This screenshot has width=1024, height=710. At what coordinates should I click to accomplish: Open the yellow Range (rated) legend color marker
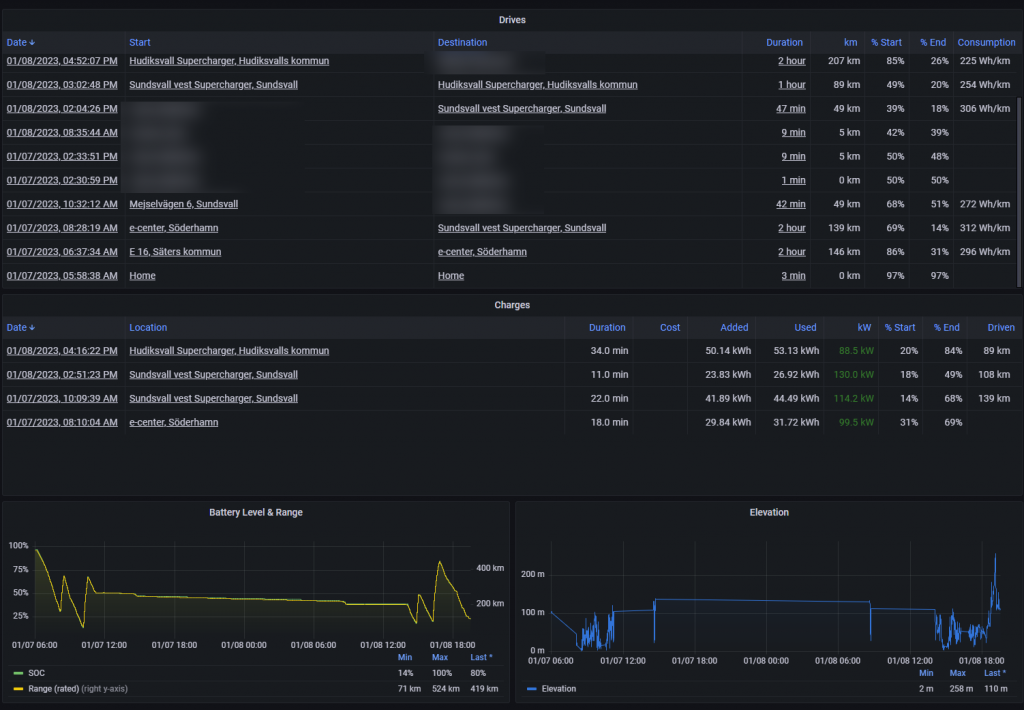click(x=18, y=689)
